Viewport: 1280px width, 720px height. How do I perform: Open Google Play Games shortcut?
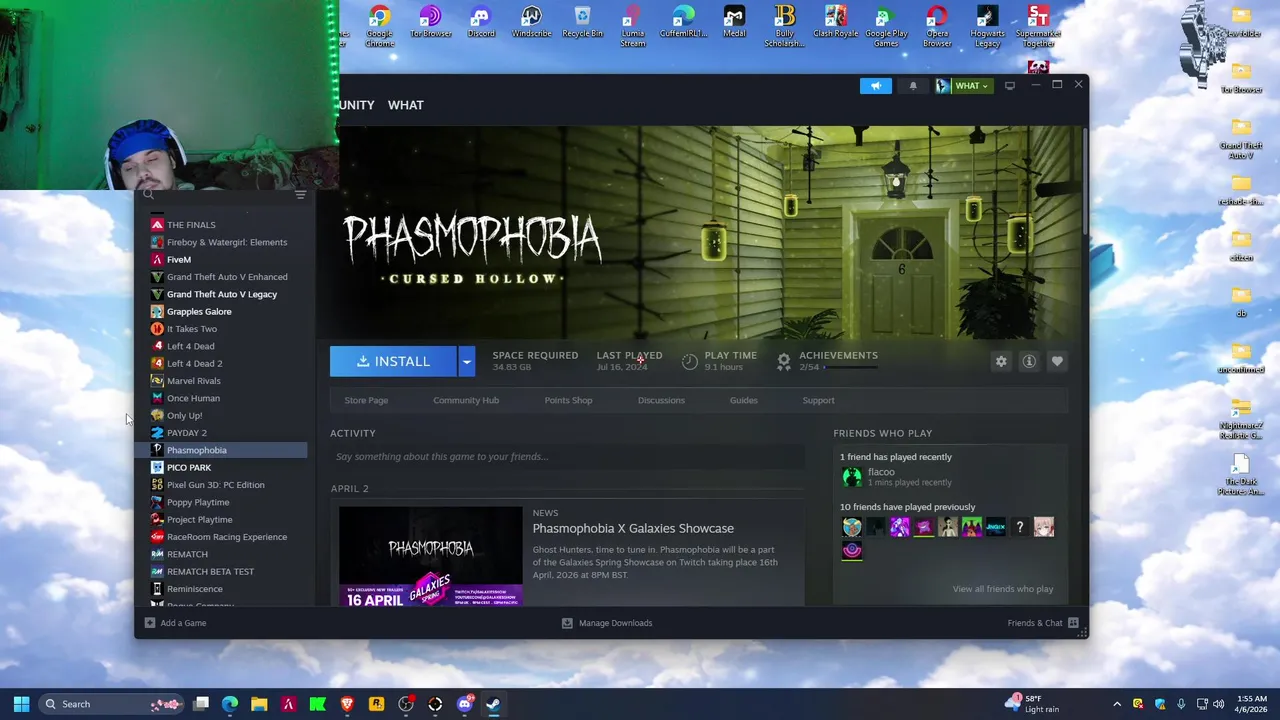click(886, 26)
